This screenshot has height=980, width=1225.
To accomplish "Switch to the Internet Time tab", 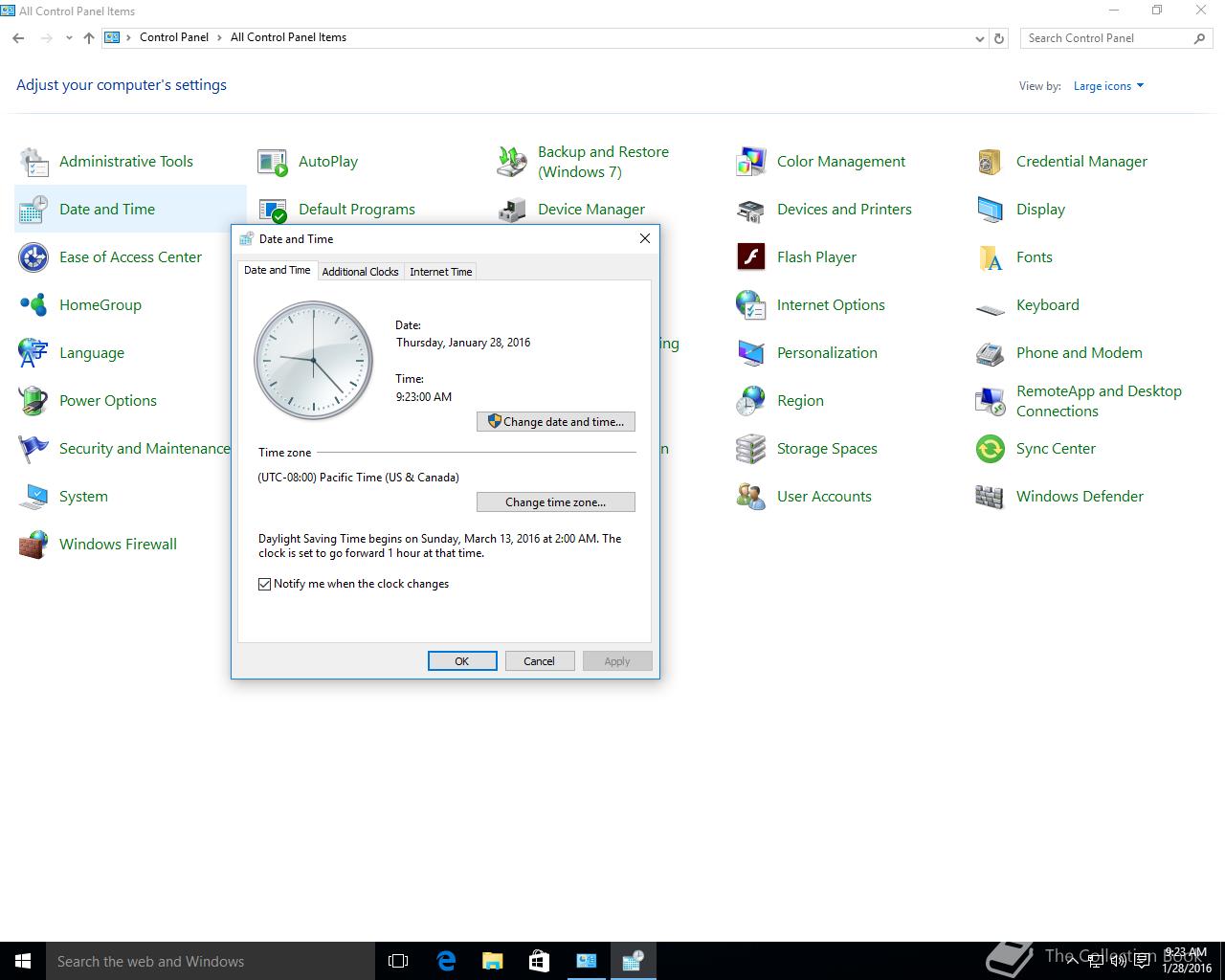I will pyautogui.click(x=441, y=272).
